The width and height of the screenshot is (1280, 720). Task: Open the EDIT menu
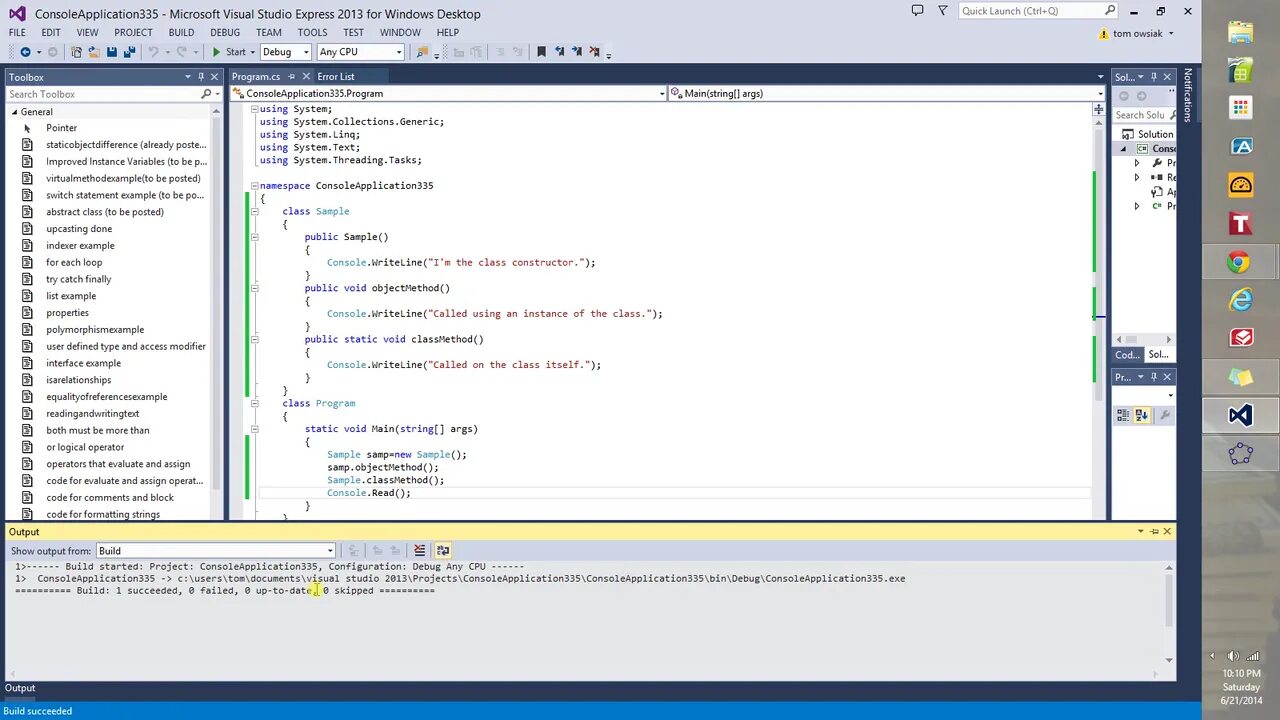click(51, 32)
